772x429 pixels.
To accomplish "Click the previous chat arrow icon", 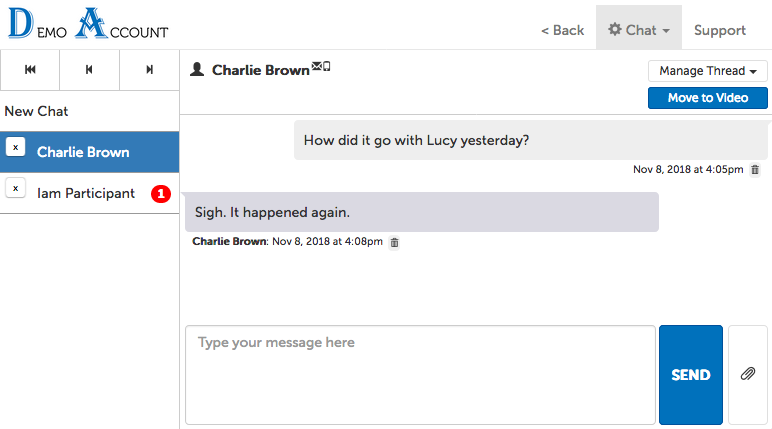I will [x=90, y=70].
